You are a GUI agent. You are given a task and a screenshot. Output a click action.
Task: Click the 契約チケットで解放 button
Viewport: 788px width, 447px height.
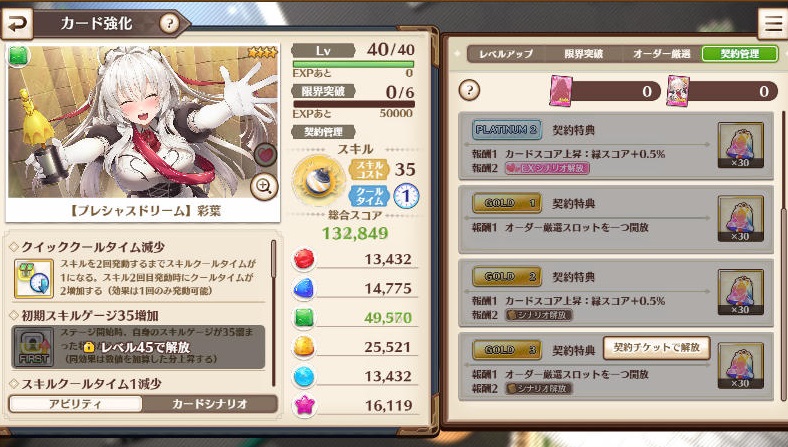(656, 348)
